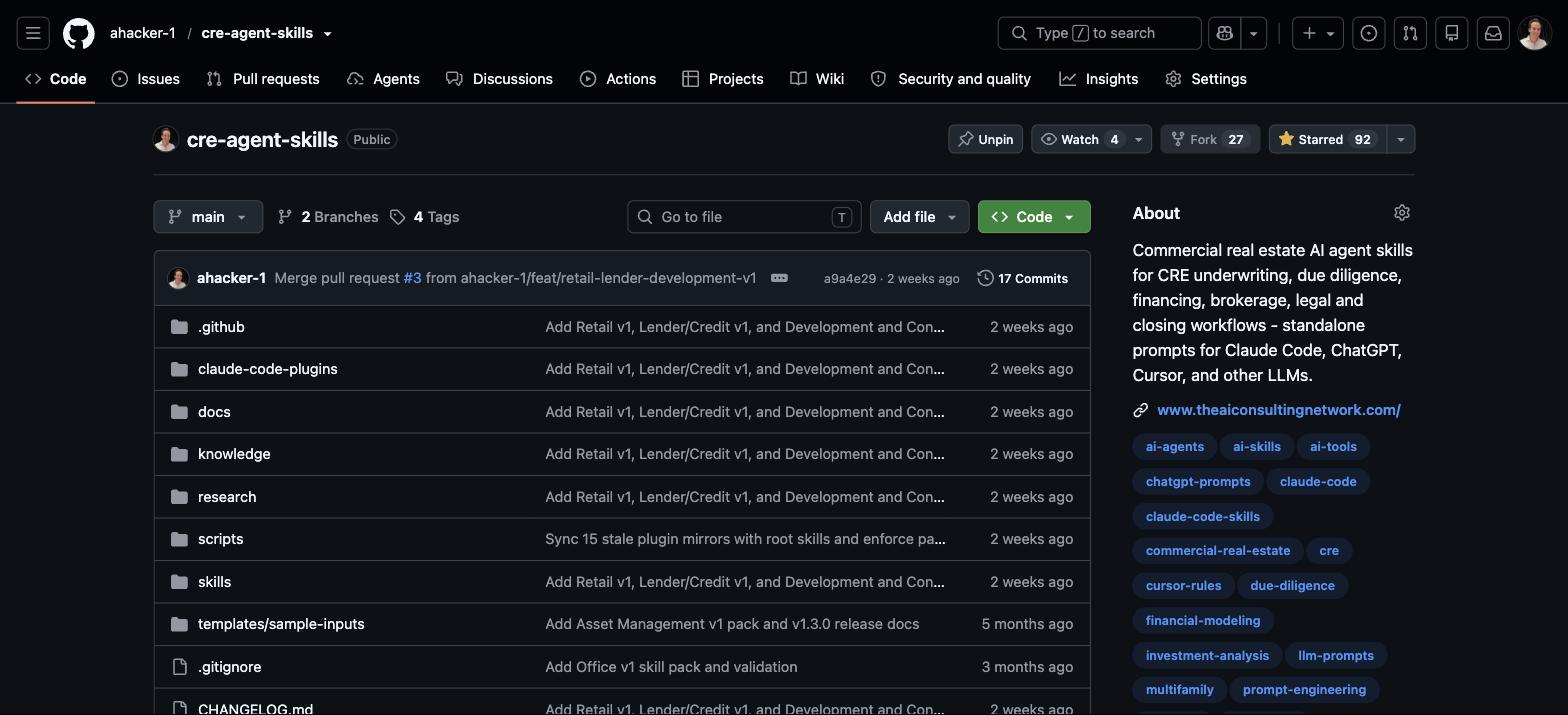View the 2 Branches link
The width and height of the screenshot is (1568, 715).
[x=328, y=217]
